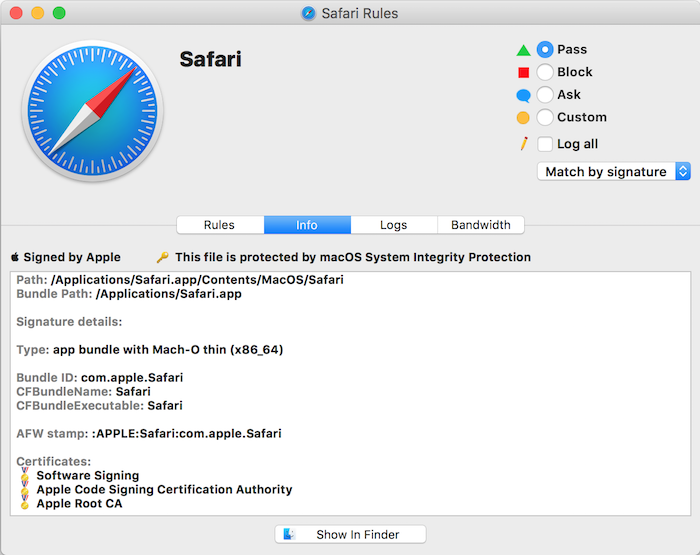Click the Apple logo next to Signed by Apple
The height and width of the screenshot is (555, 700).
(x=15, y=257)
